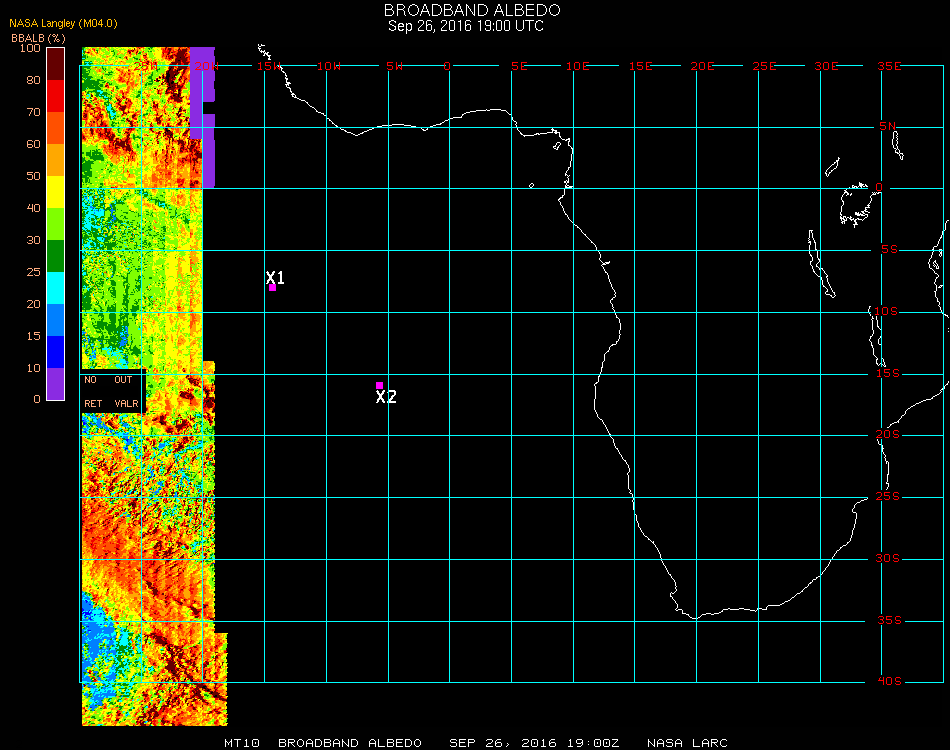Pick the cyan 20-25 colorbar segment

(x=56, y=288)
